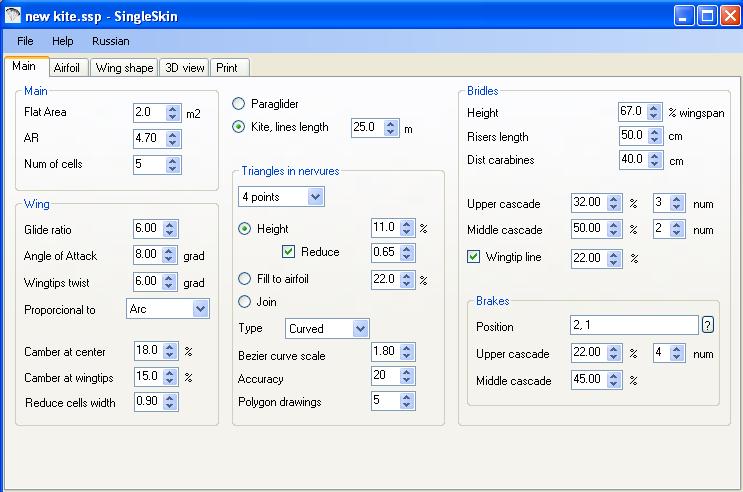Switch language via the Russian menu
This screenshot has height=492, width=743.
click(x=110, y=42)
